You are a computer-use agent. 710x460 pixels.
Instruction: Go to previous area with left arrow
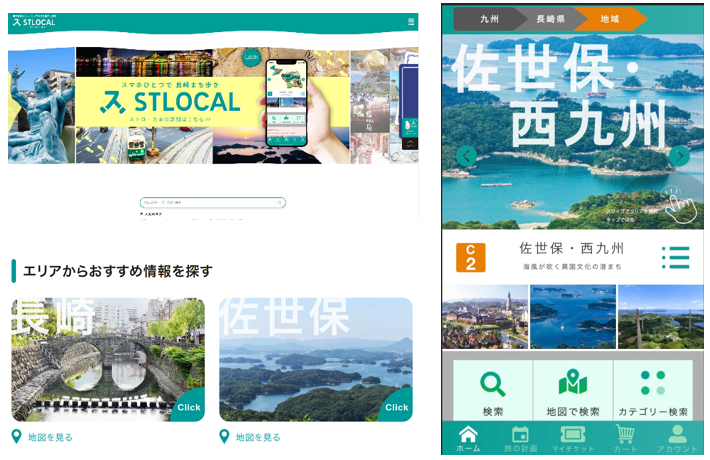[x=466, y=156]
